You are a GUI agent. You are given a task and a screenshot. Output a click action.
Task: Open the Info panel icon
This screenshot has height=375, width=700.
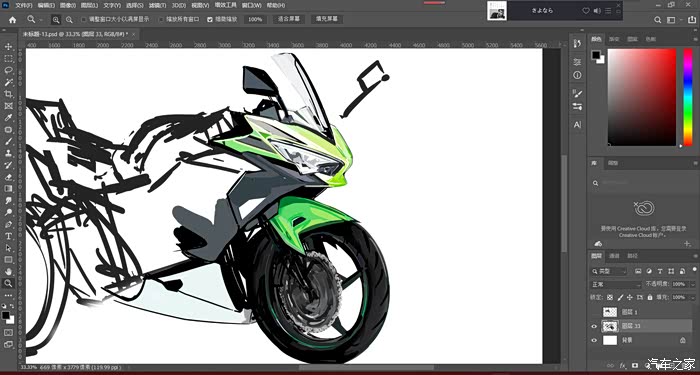pos(577,75)
